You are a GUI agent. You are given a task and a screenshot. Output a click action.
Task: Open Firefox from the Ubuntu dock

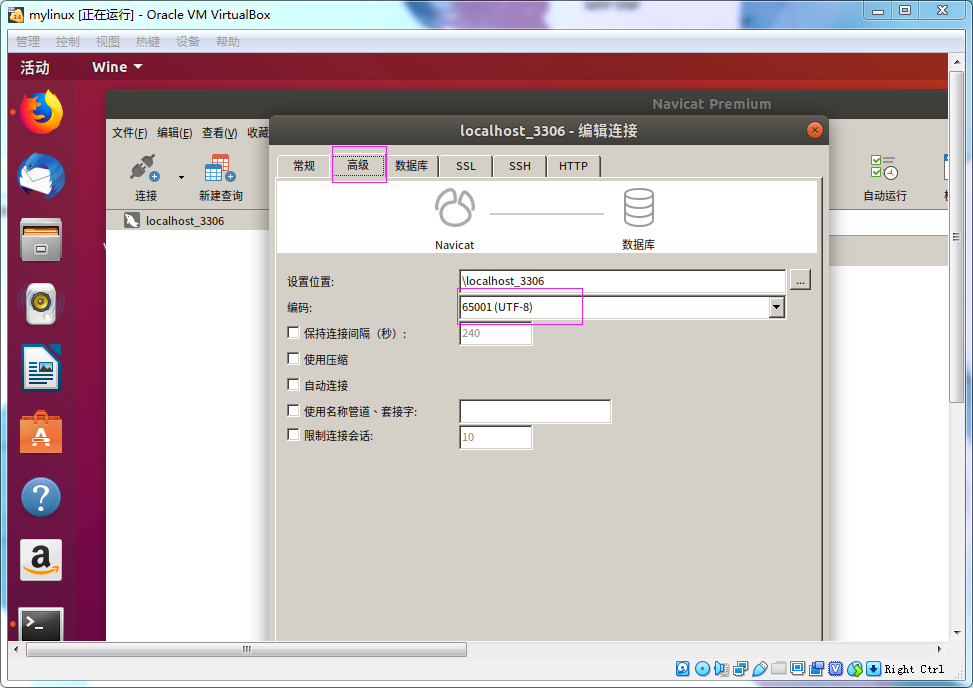tap(41, 112)
